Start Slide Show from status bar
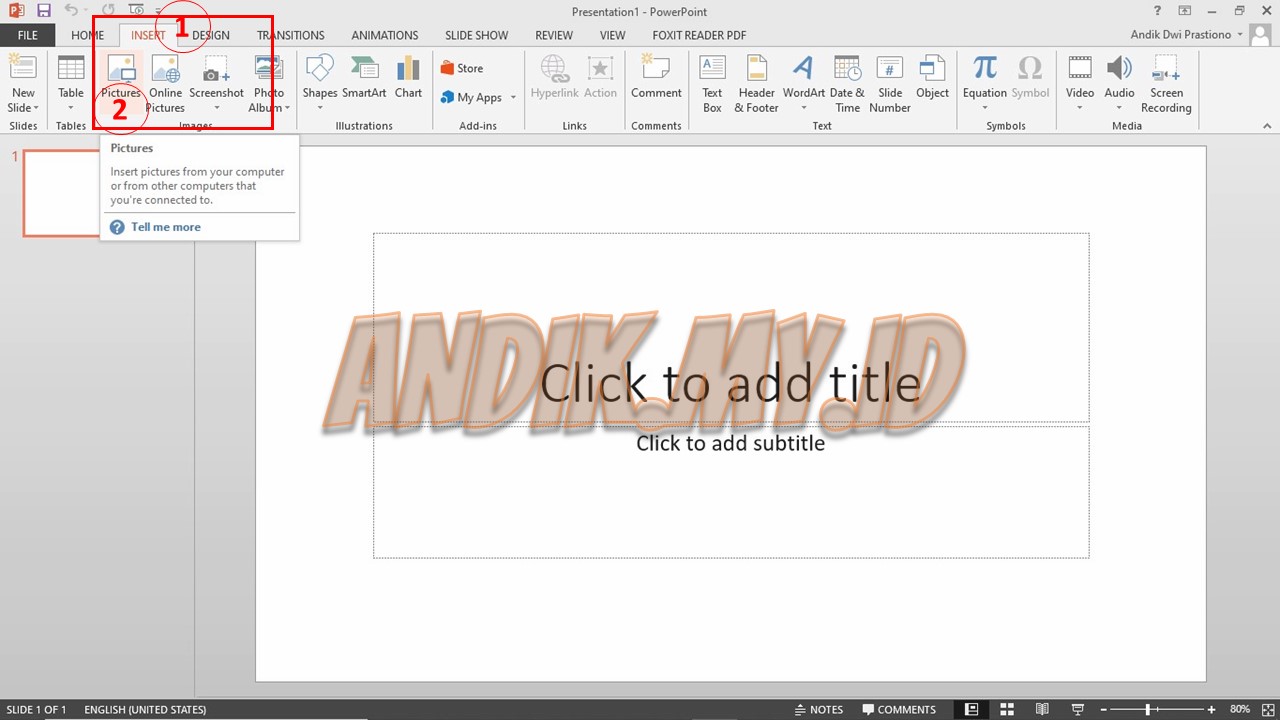Image resolution: width=1280 pixels, height=720 pixels. [x=1077, y=709]
